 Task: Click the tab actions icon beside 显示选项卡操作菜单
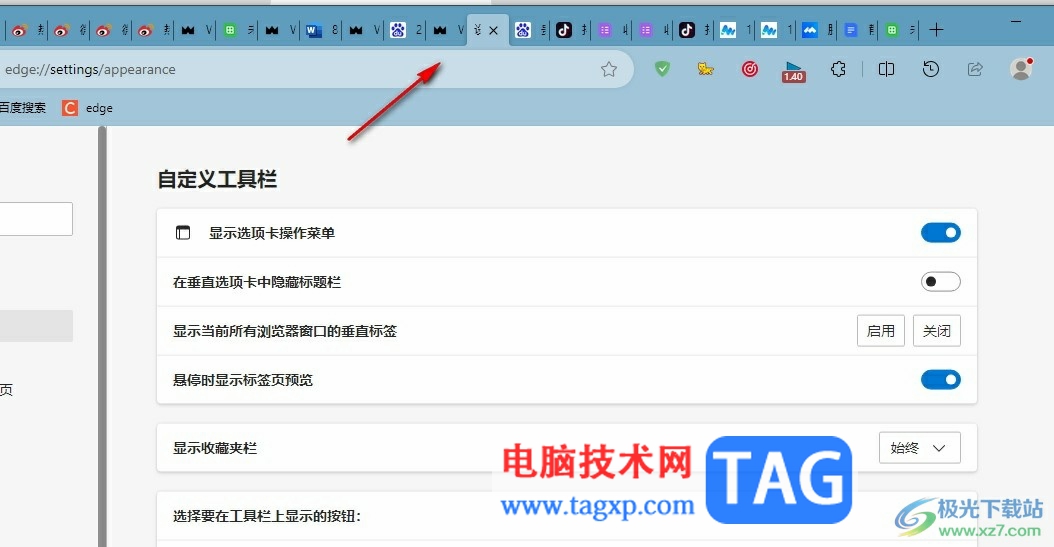[183, 233]
